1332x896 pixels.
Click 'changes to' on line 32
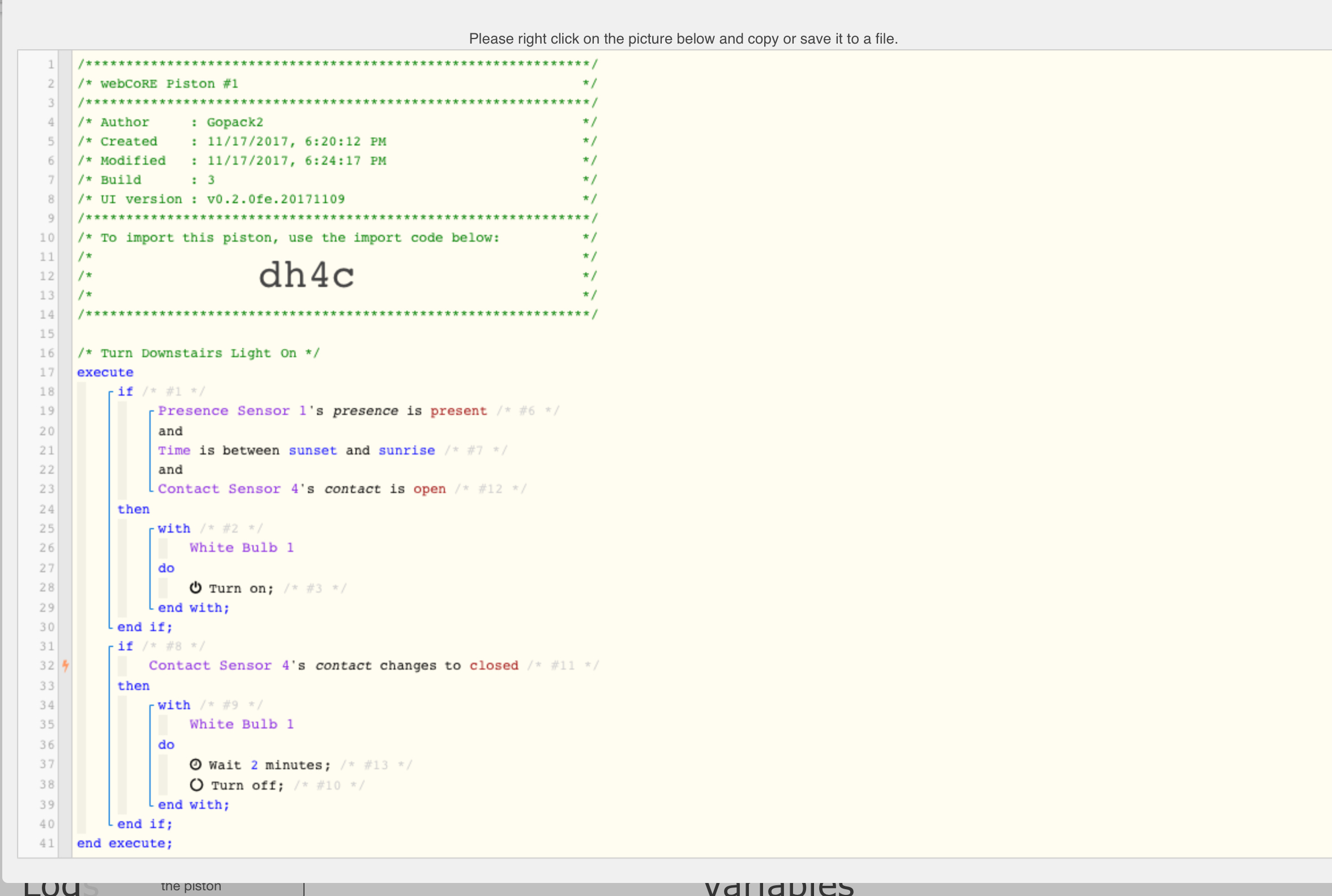point(420,666)
